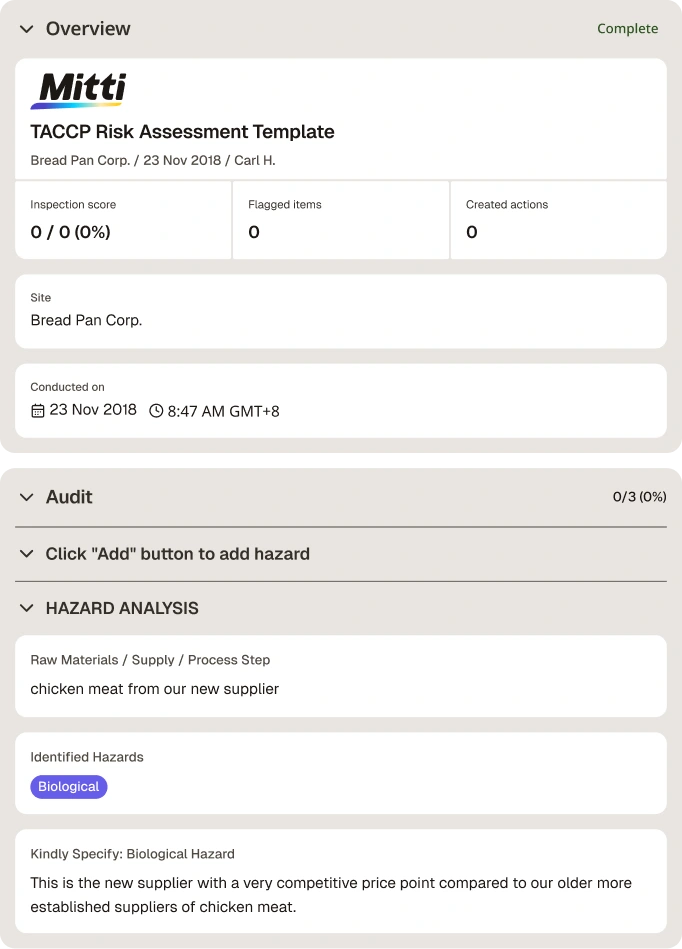The height and width of the screenshot is (949, 682).
Task: Click the calendar icon beside 23 Nov 2018
Action: click(38, 411)
